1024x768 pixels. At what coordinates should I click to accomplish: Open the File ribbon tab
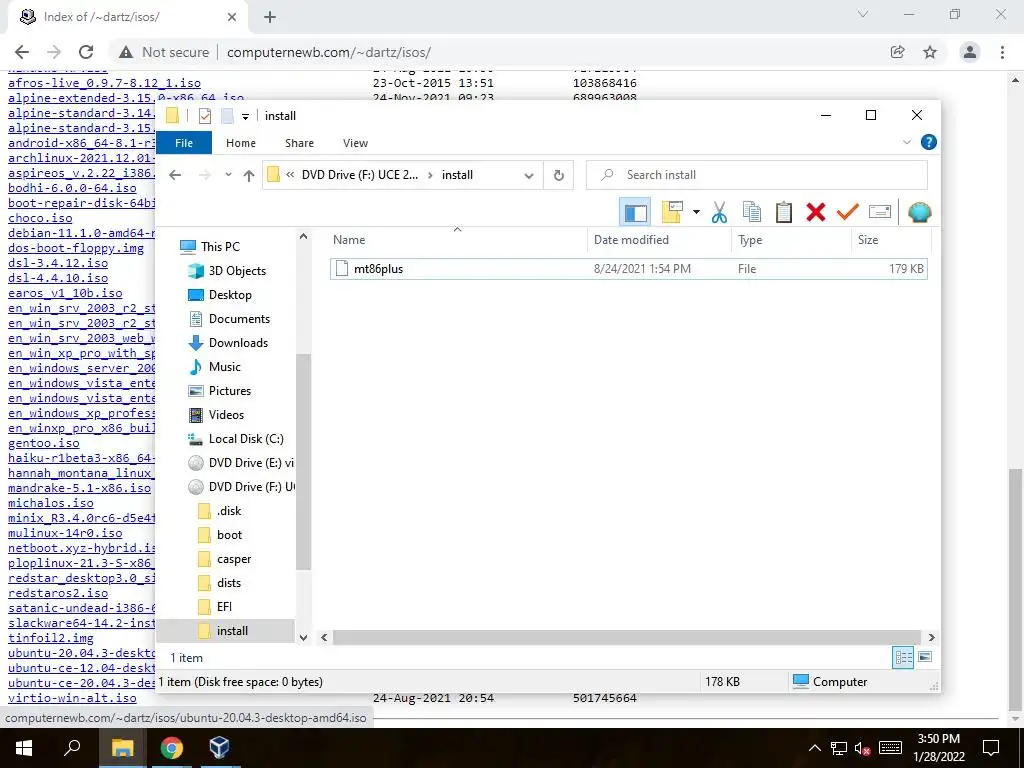point(184,143)
